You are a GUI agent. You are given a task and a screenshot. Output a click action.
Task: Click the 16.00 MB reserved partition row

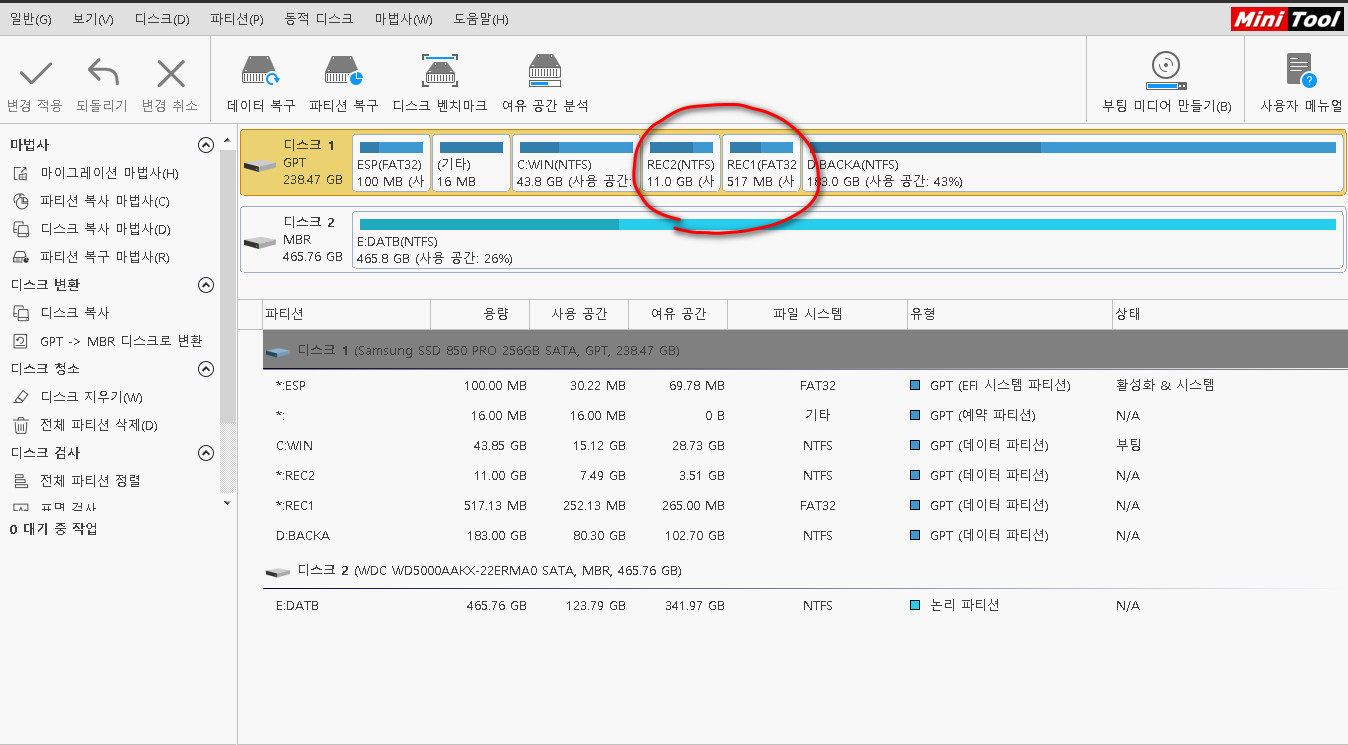805,415
